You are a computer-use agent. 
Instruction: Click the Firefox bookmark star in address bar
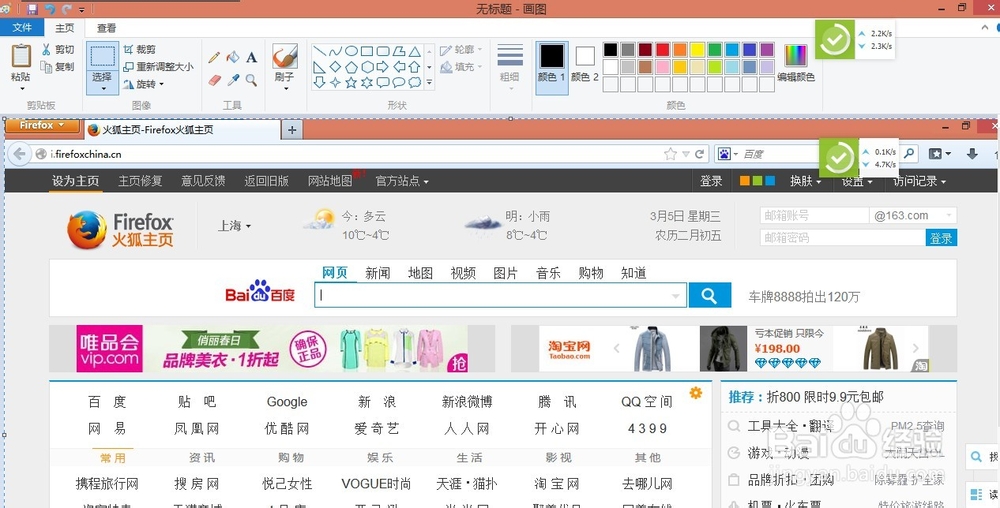pos(670,154)
